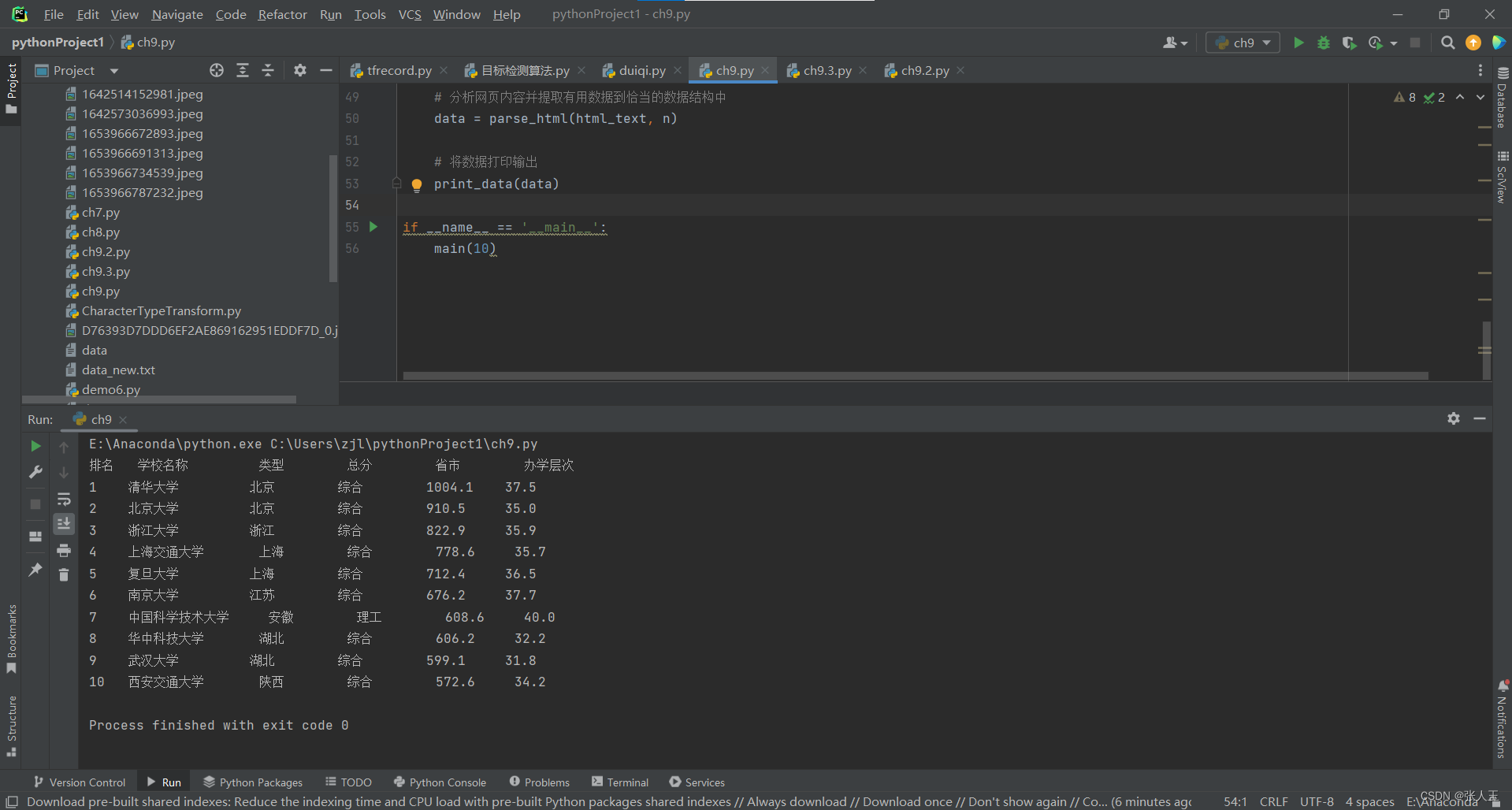
Task: Switch to duiqi.py editor tab
Action: point(642,70)
